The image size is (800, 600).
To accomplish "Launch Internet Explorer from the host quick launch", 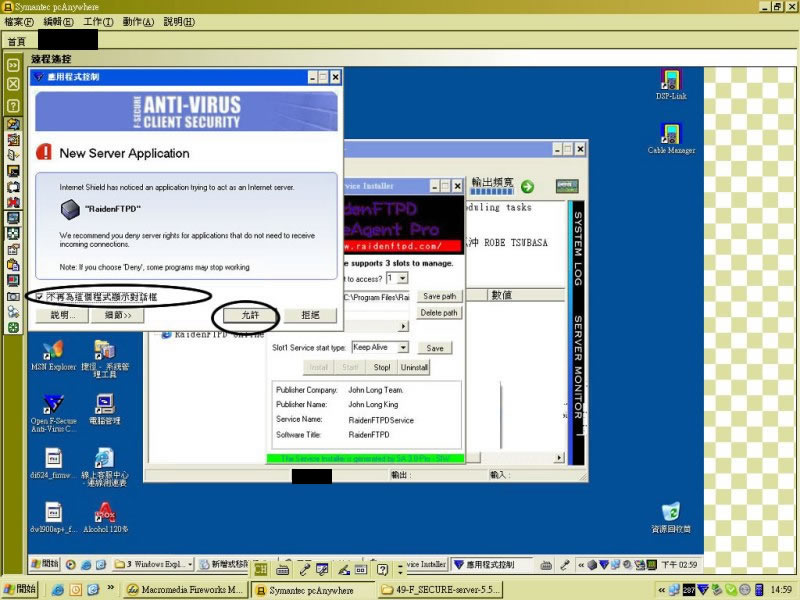I will click(x=58, y=590).
